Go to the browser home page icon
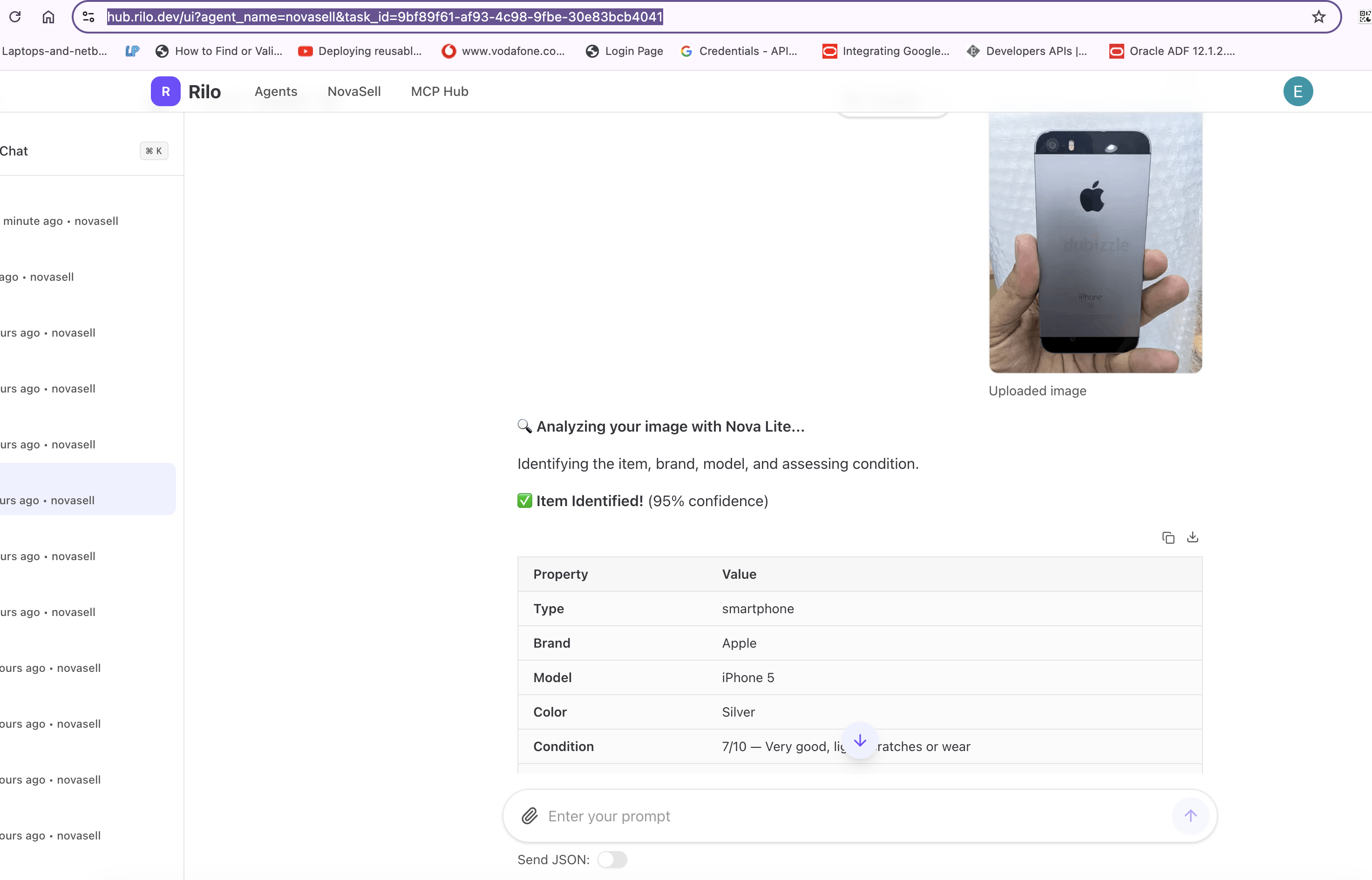This screenshot has width=1372, height=880. tap(48, 17)
